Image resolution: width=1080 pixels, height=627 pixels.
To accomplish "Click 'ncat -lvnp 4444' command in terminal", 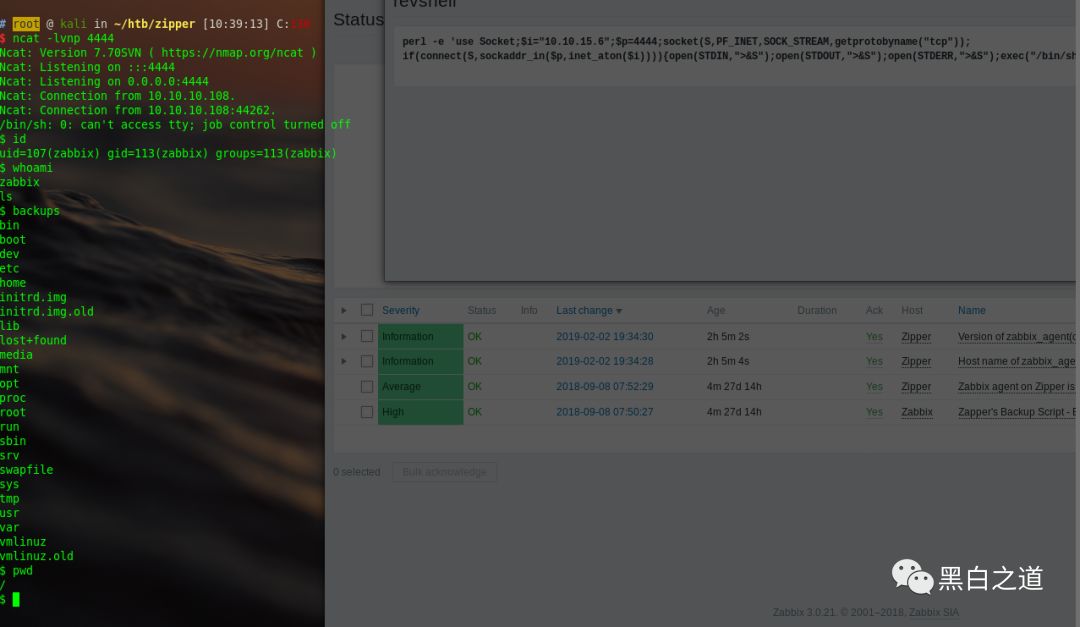I will 63,38.
